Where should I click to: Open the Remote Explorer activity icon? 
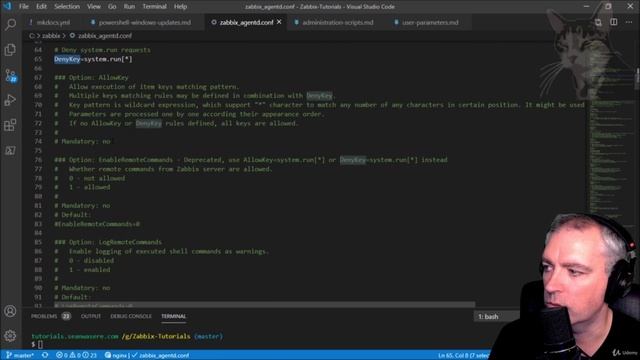coord(10,150)
